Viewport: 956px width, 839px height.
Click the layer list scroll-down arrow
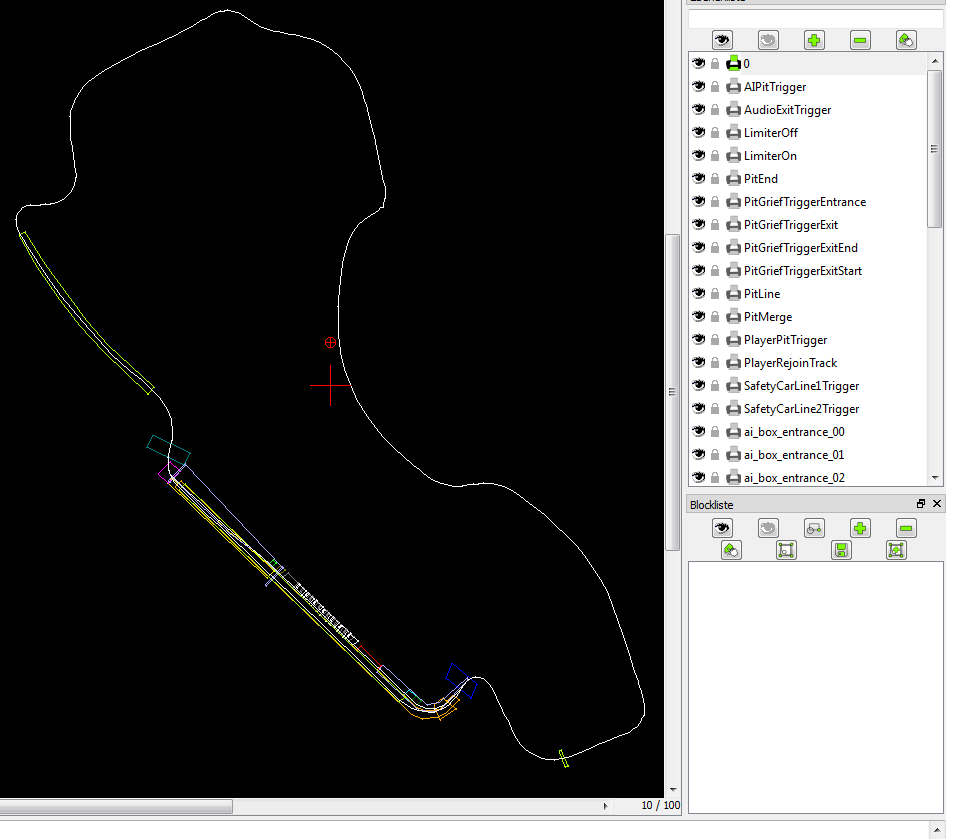point(935,478)
